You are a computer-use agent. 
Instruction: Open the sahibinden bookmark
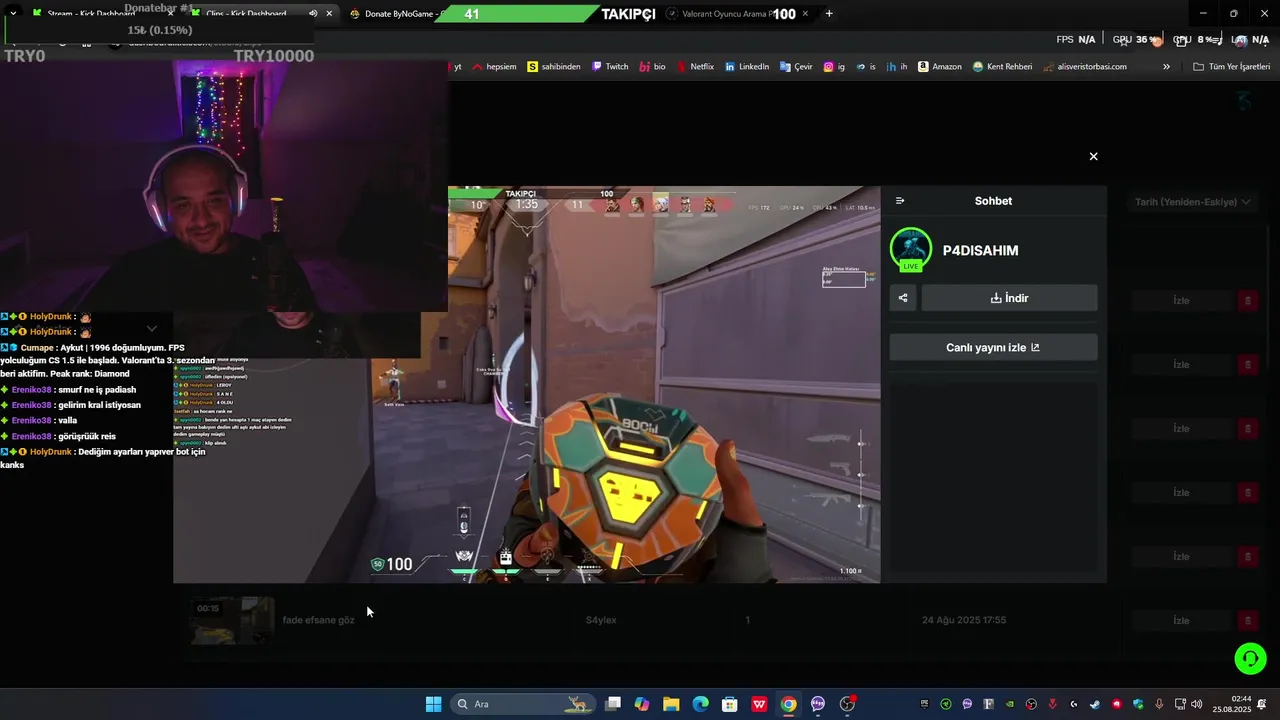pyautogui.click(x=554, y=67)
